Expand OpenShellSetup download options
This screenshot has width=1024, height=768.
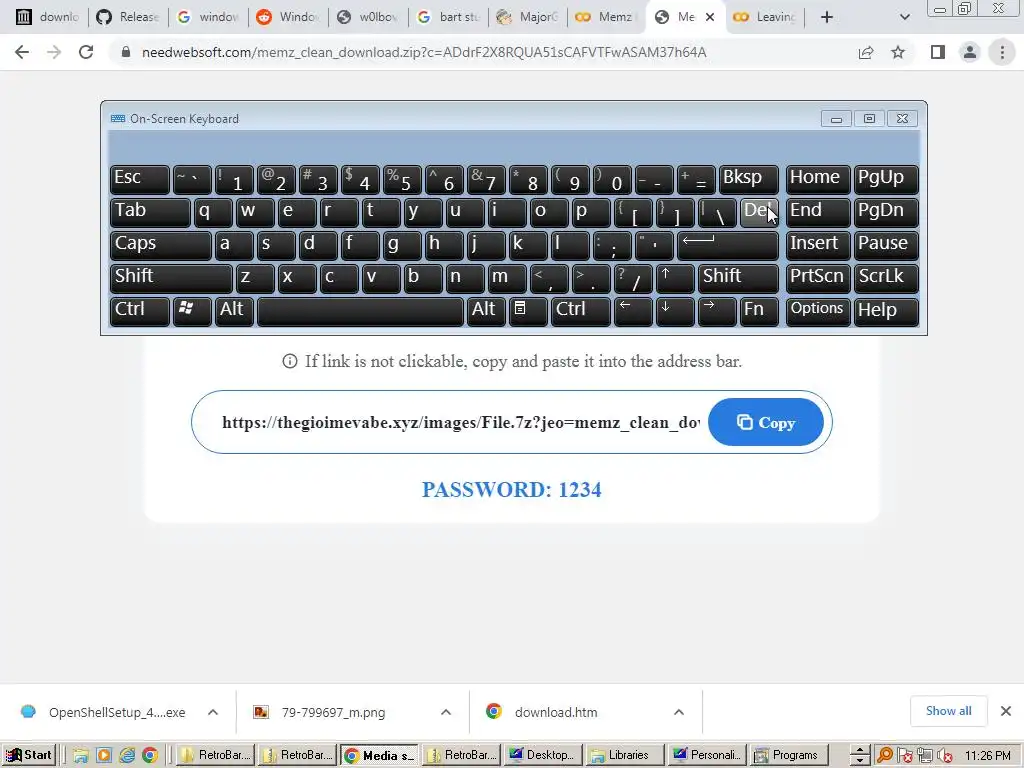[x=213, y=712]
